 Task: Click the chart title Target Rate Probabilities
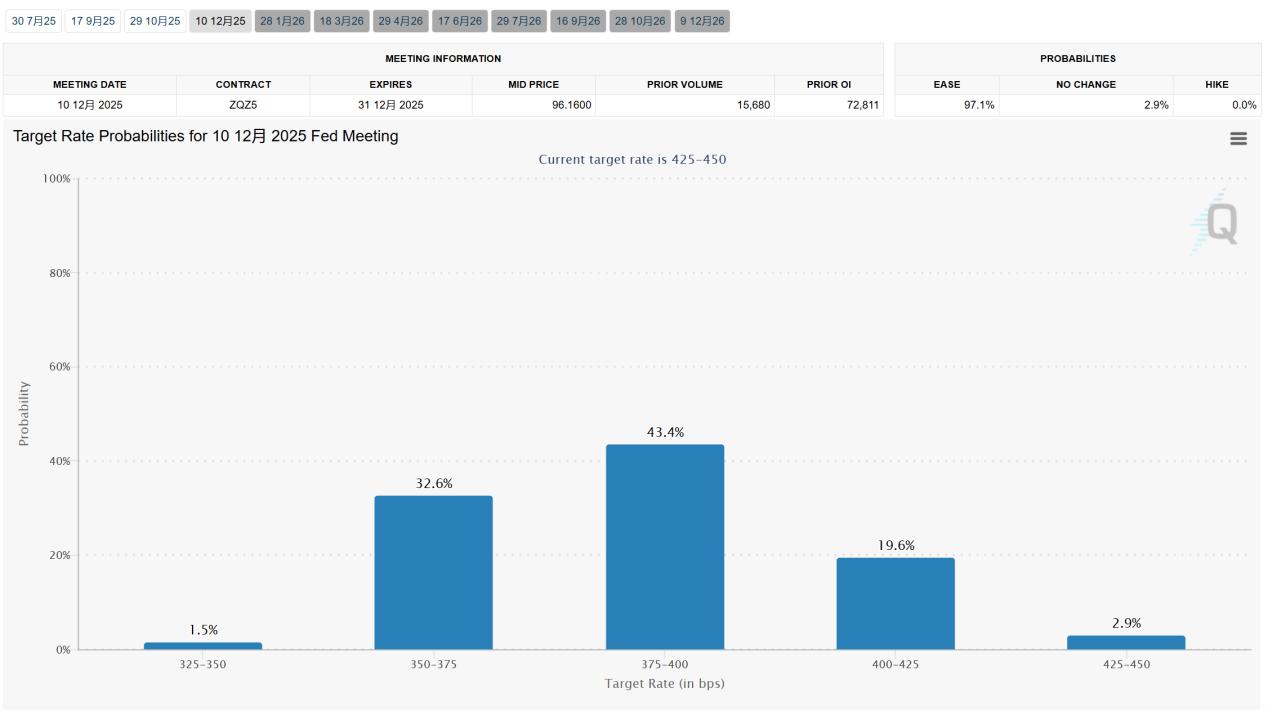pos(206,136)
